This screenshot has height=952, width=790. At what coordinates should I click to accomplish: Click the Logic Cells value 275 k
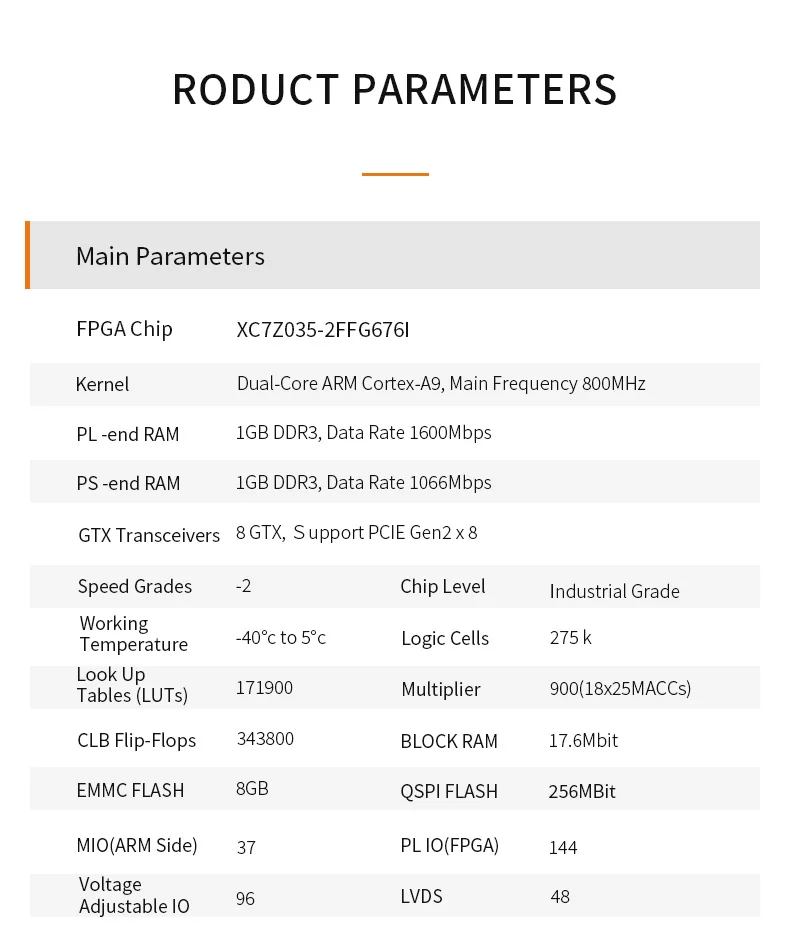pos(571,637)
